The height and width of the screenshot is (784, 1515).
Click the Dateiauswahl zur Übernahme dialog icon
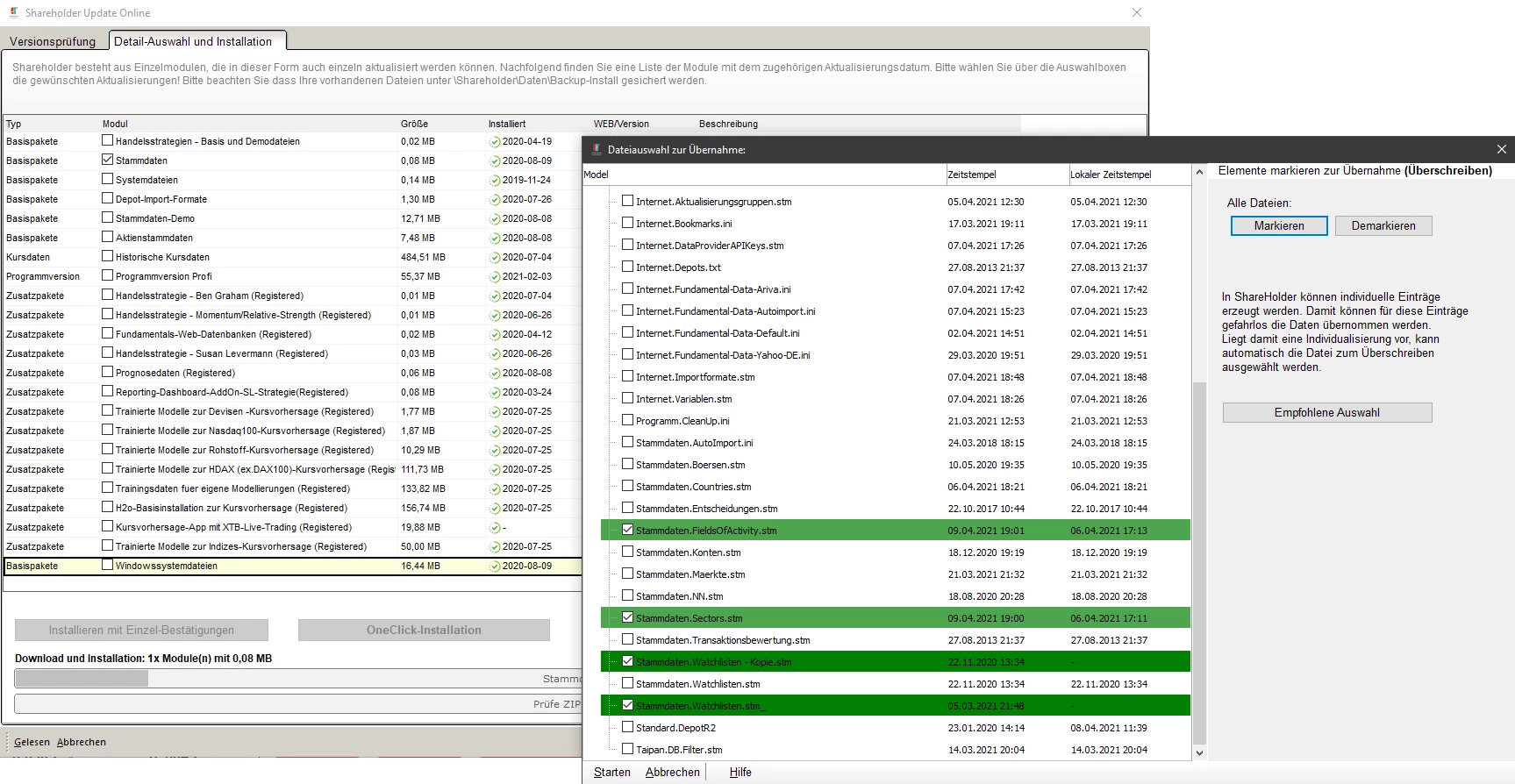[597, 149]
